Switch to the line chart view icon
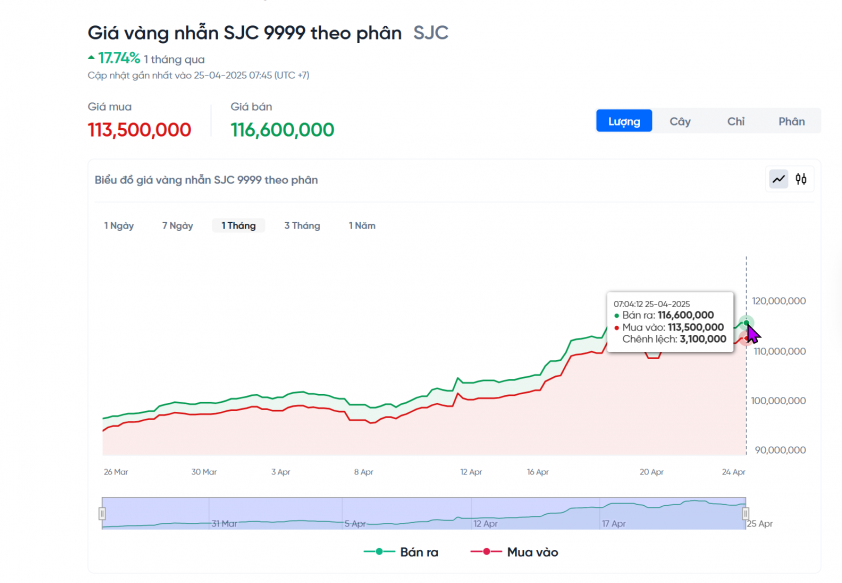Image resolution: width=842 pixels, height=583 pixels. (778, 179)
